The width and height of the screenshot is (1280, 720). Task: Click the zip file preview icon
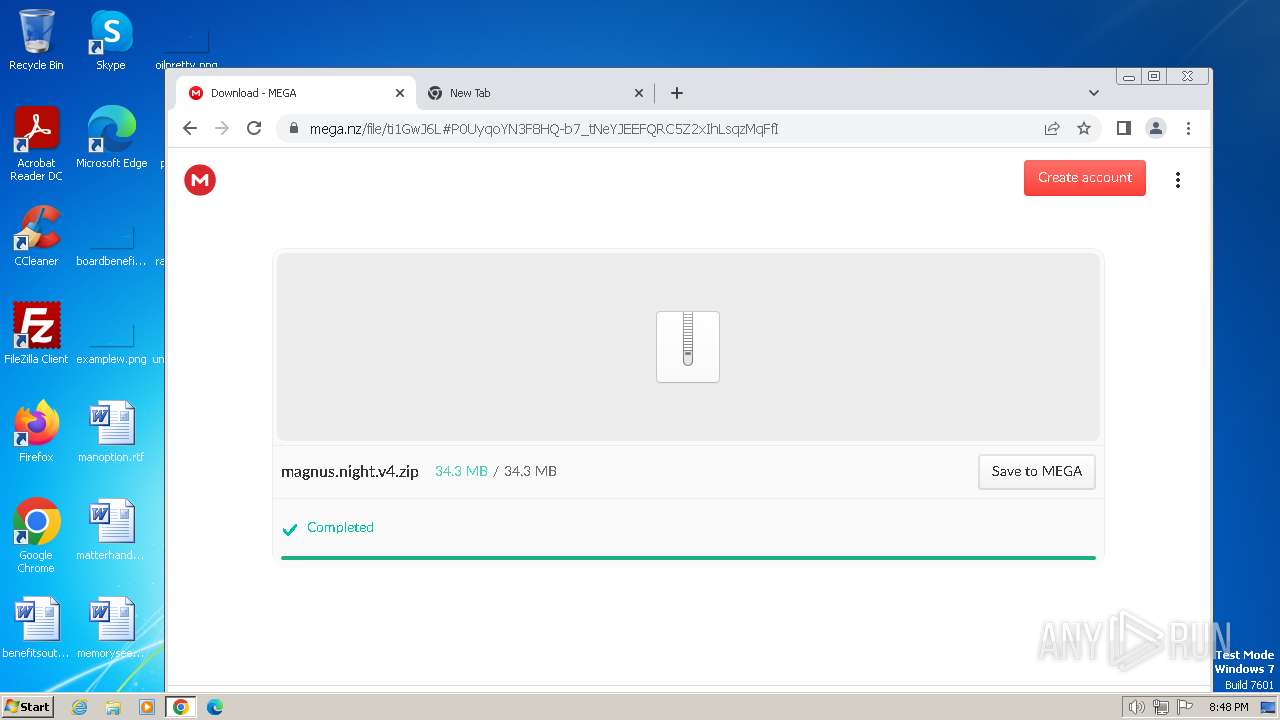[688, 346]
